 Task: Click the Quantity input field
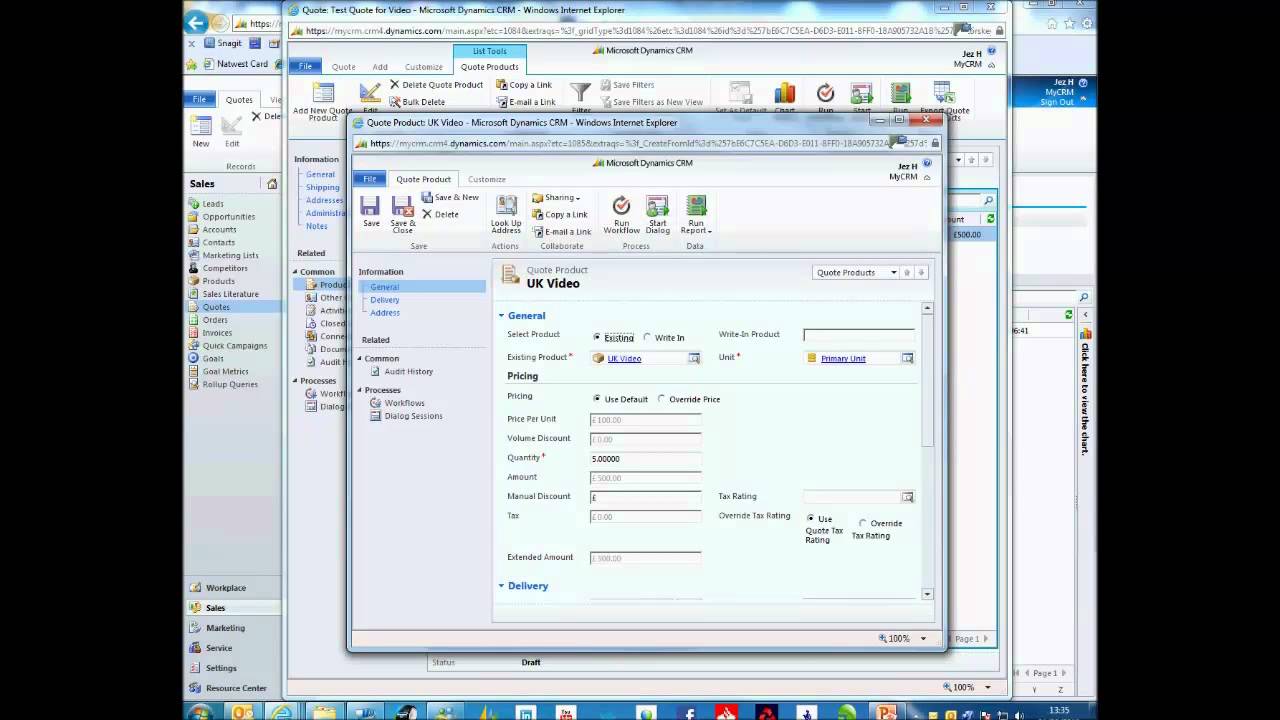(645, 459)
